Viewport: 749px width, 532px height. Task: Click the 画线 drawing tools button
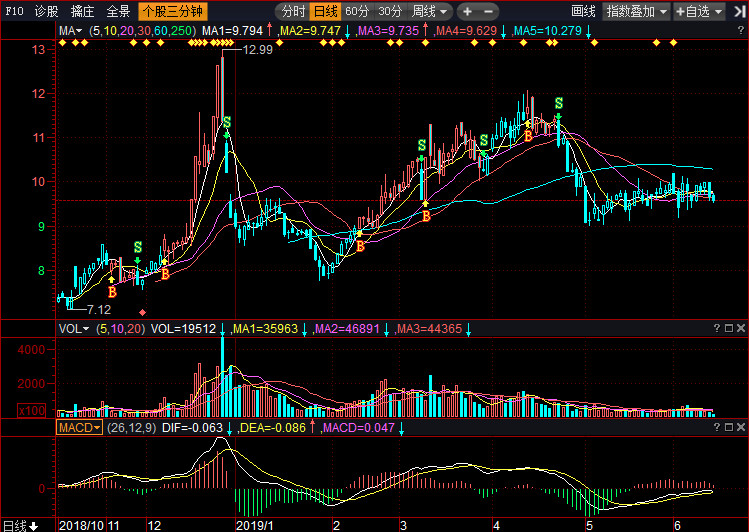coord(583,12)
